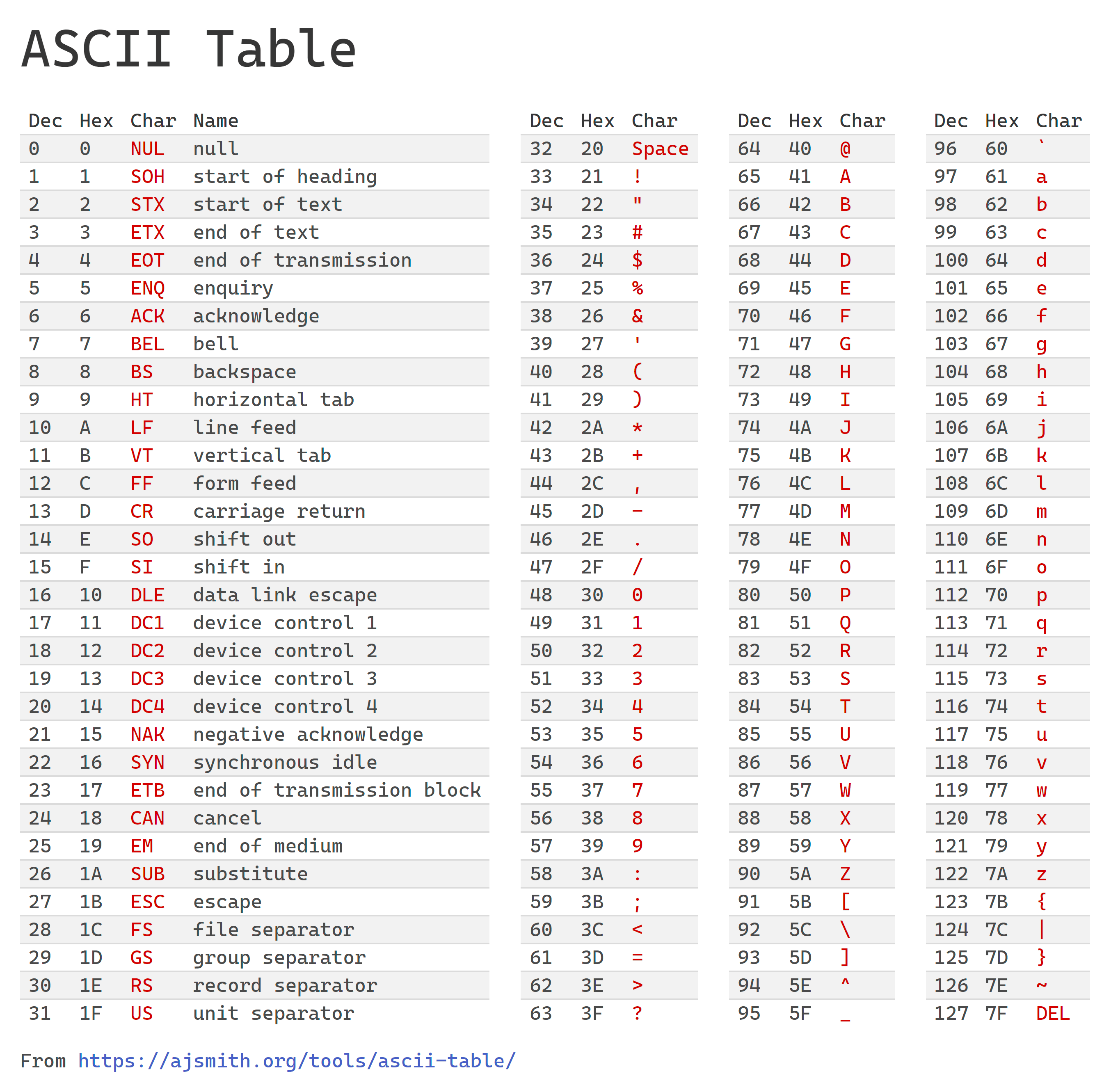Click the 'synchronous idle' name text

pyautogui.click(x=284, y=763)
